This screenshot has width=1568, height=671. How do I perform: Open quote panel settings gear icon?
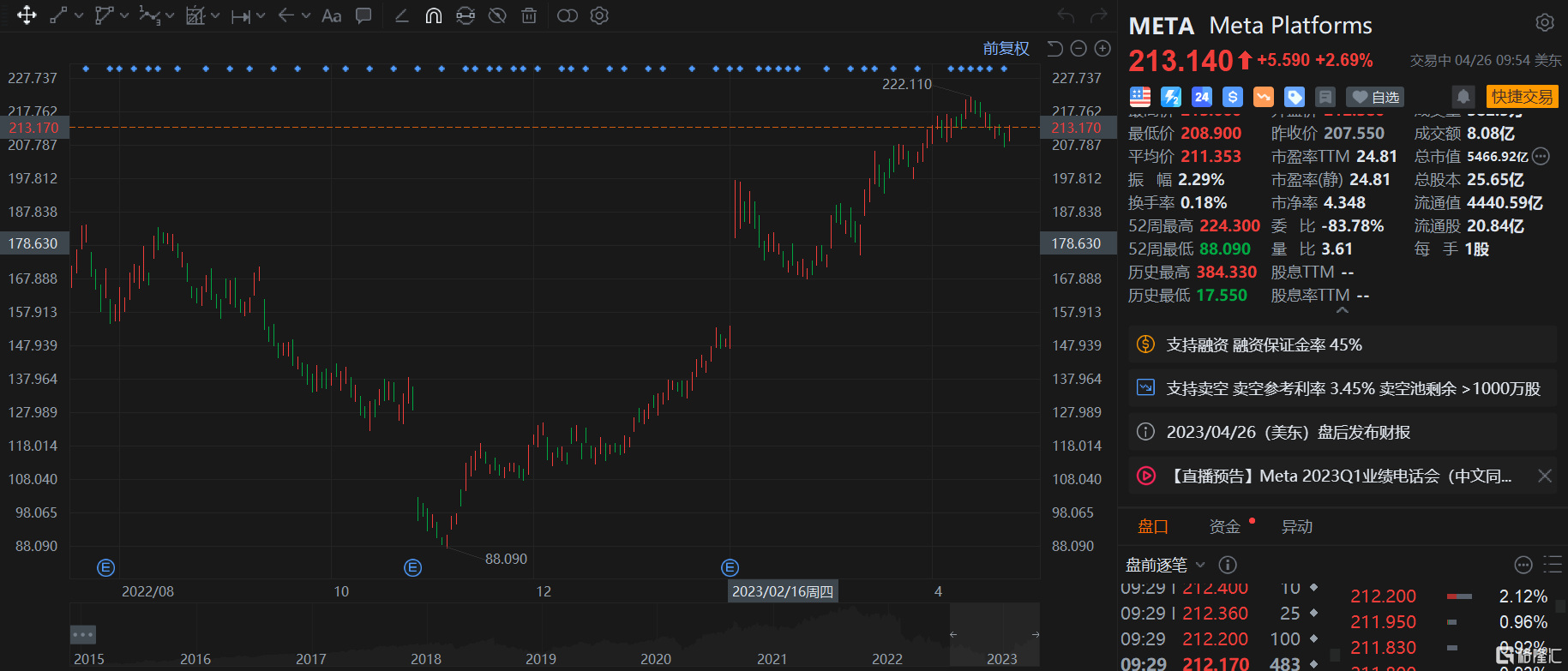tap(1545, 23)
